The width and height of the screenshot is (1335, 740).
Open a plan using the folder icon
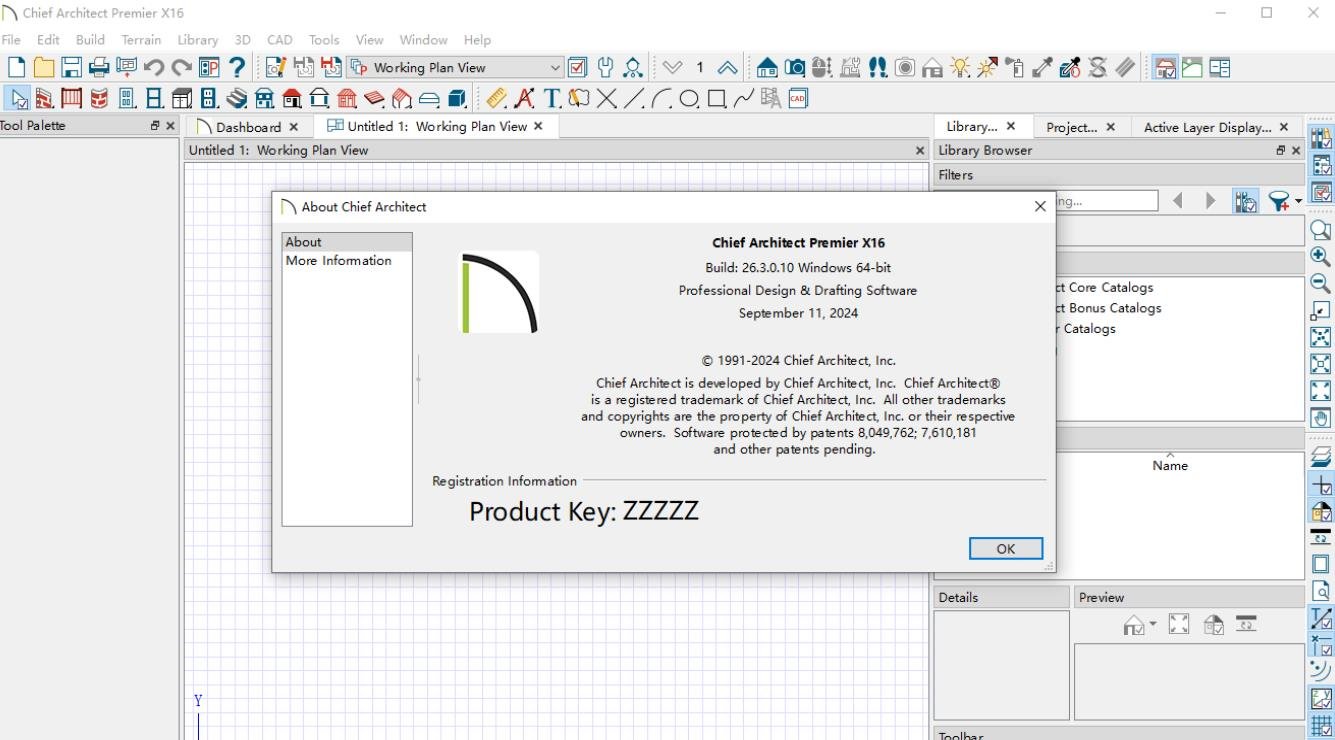[43, 68]
